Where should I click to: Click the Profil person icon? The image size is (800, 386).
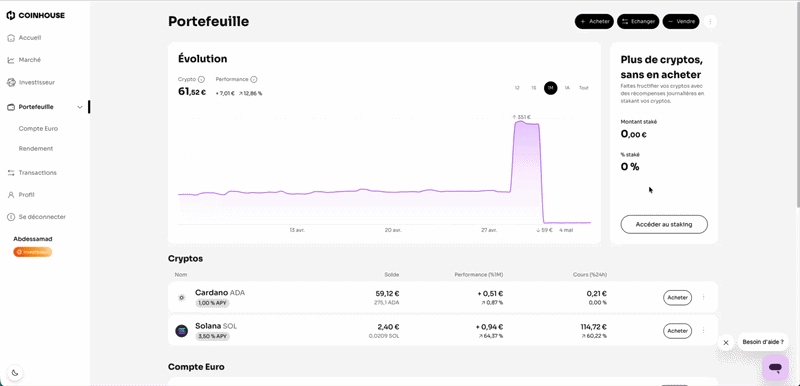pyautogui.click(x=11, y=195)
